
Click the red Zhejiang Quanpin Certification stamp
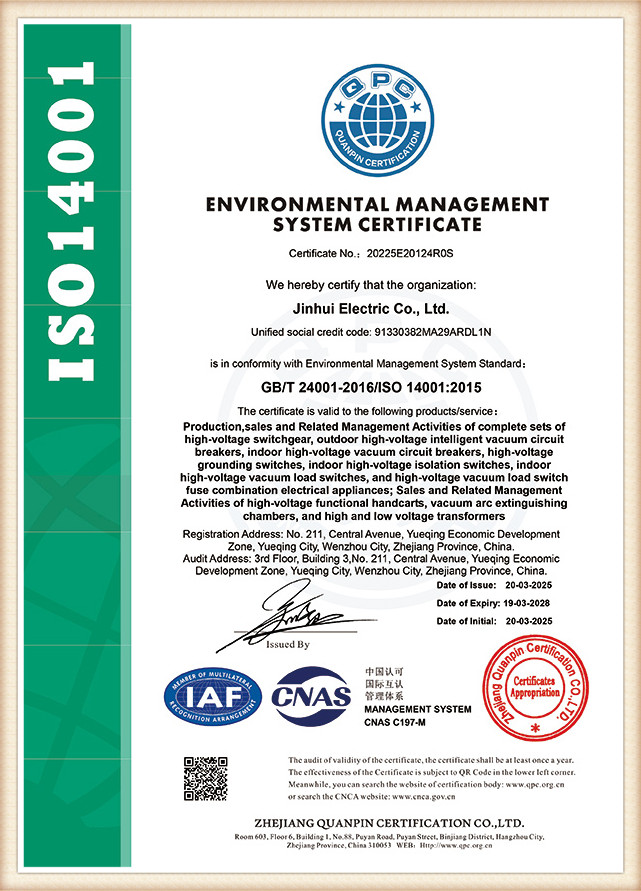coord(535,688)
